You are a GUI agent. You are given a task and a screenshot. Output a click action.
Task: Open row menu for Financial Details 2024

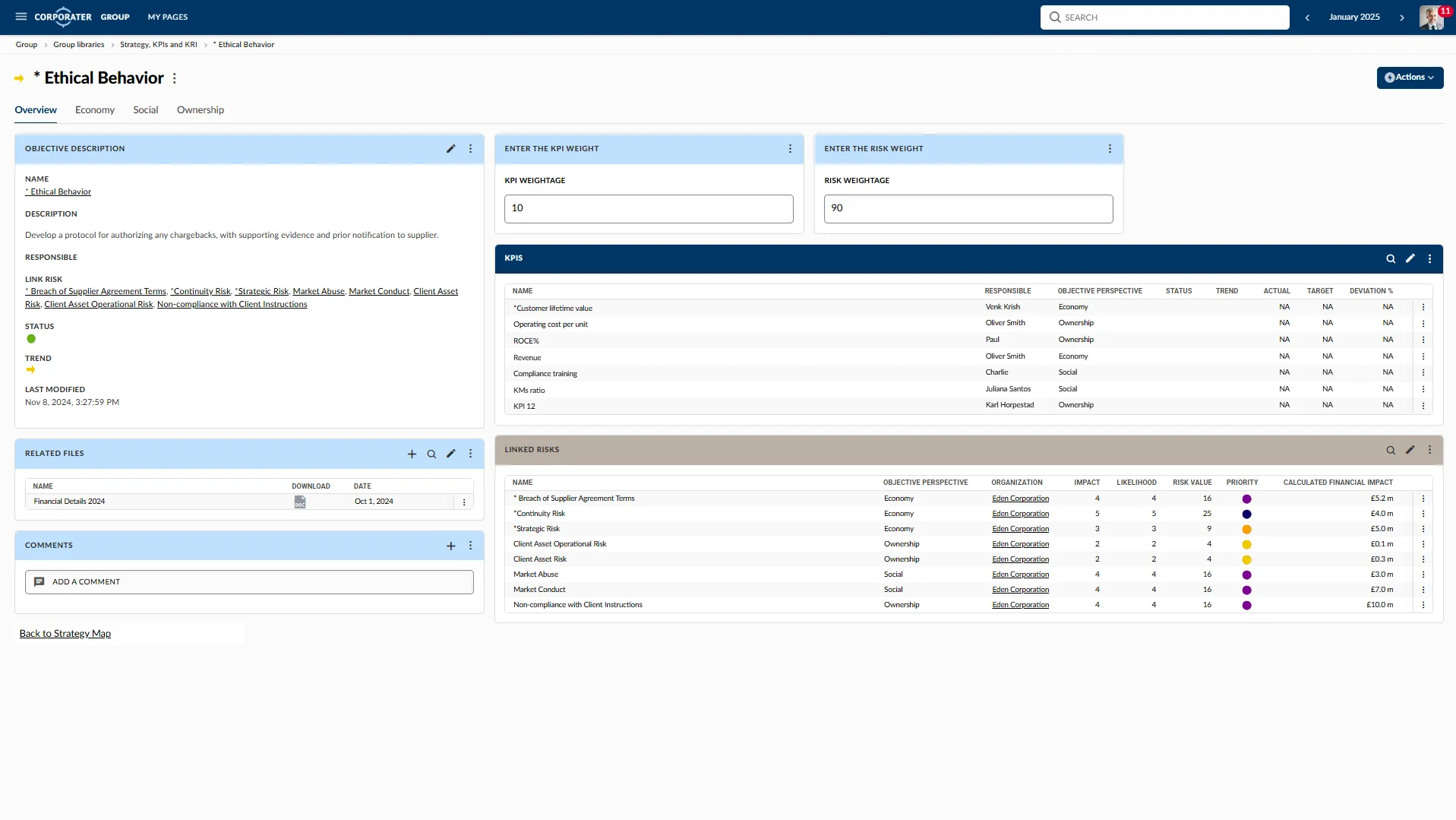click(465, 502)
